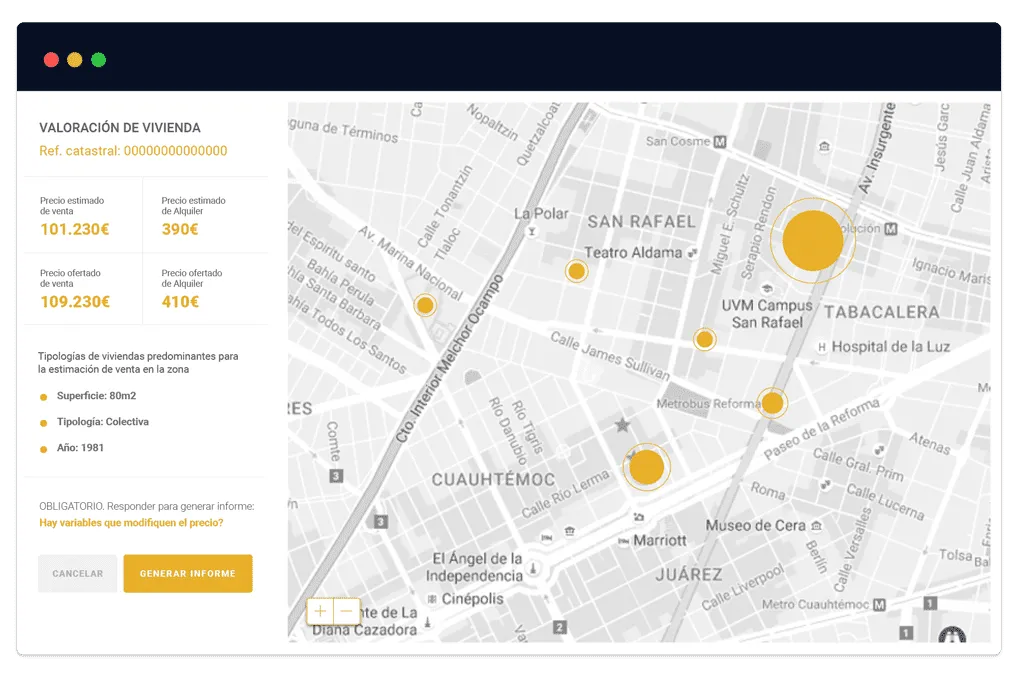Image resolution: width=1018 pixels, height=678 pixels.
Task: Open the compass icon at map corner
Action: coord(952,634)
